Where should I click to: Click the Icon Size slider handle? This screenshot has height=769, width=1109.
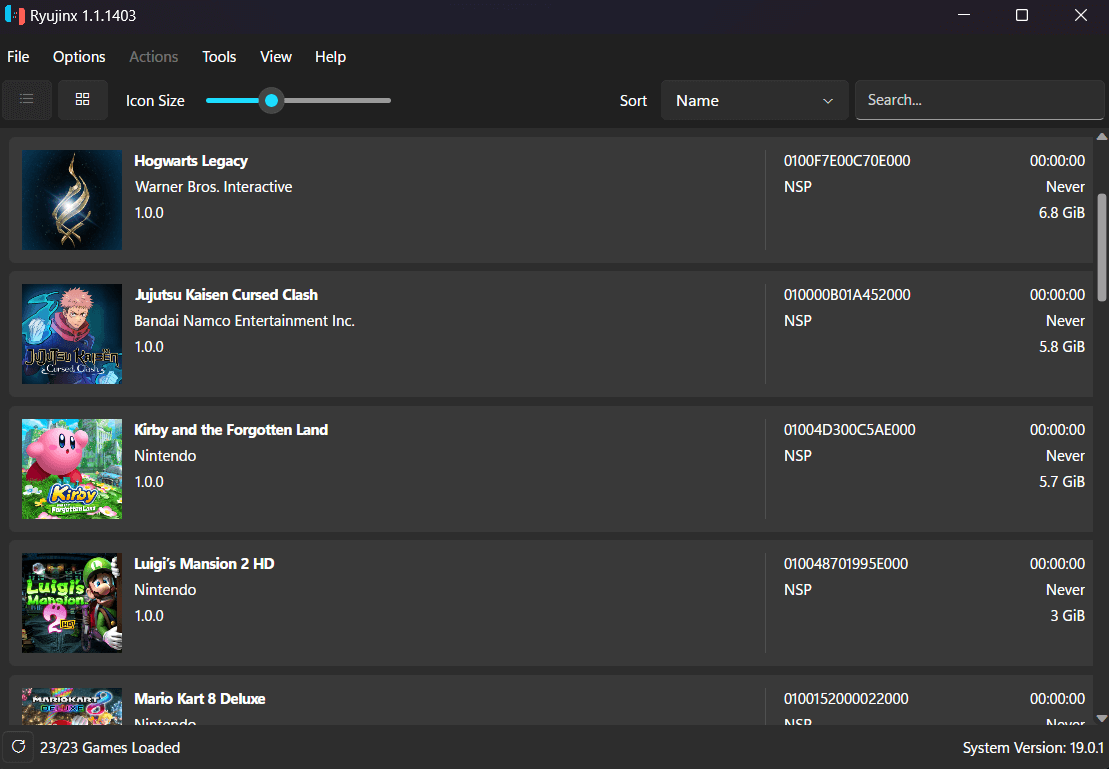pos(271,100)
